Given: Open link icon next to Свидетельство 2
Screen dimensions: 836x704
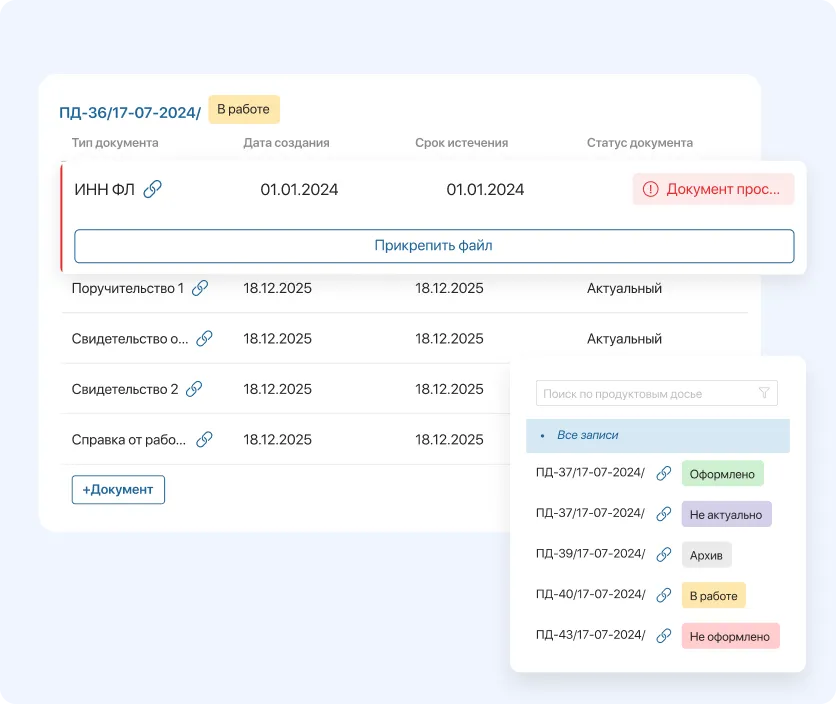Looking at the screenshot, I should pyautogui.click(x=194, y=389).
